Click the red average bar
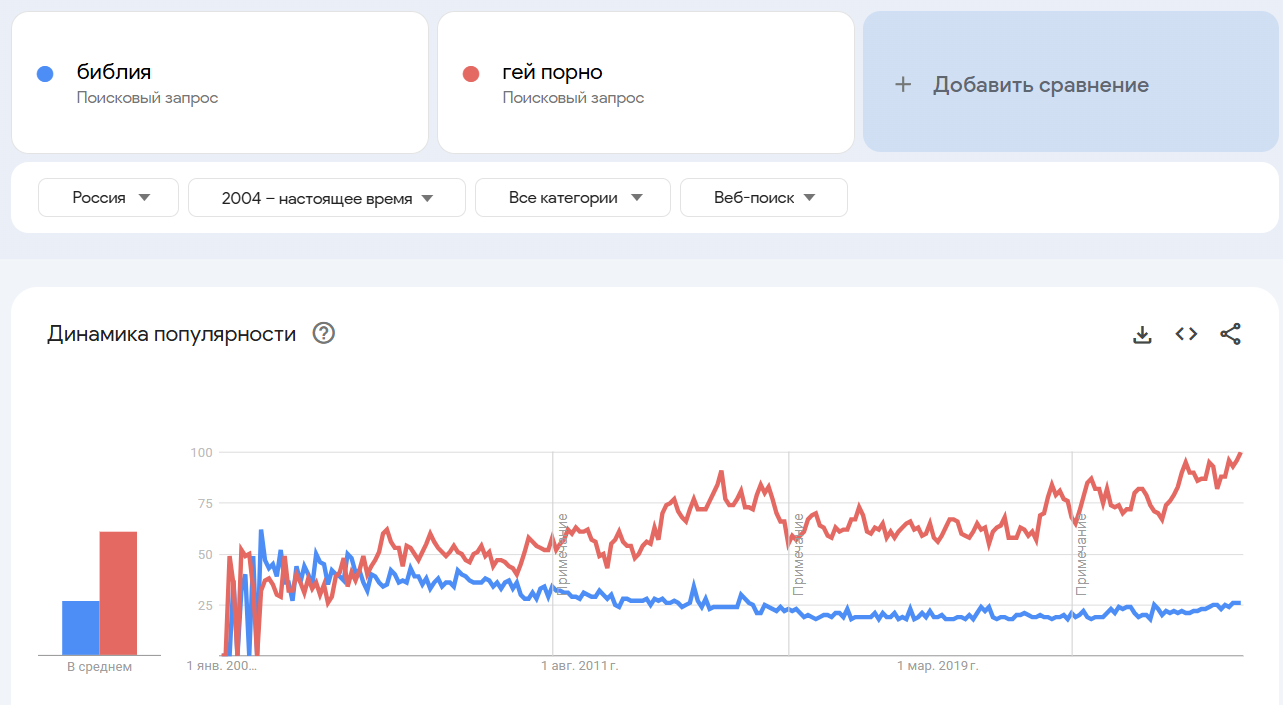The height and width of the screenshot is (705, 1283). pos(118,593)
